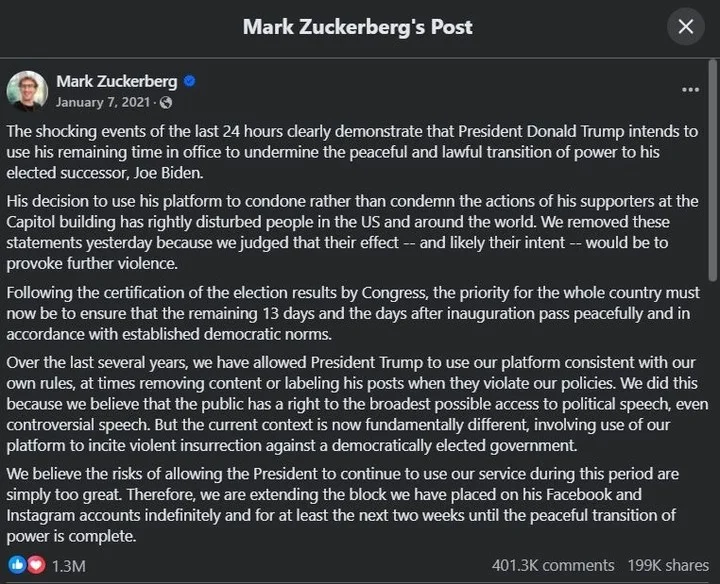
Task: View the 1.3M reactions count
Action: [x=68, y=566]
